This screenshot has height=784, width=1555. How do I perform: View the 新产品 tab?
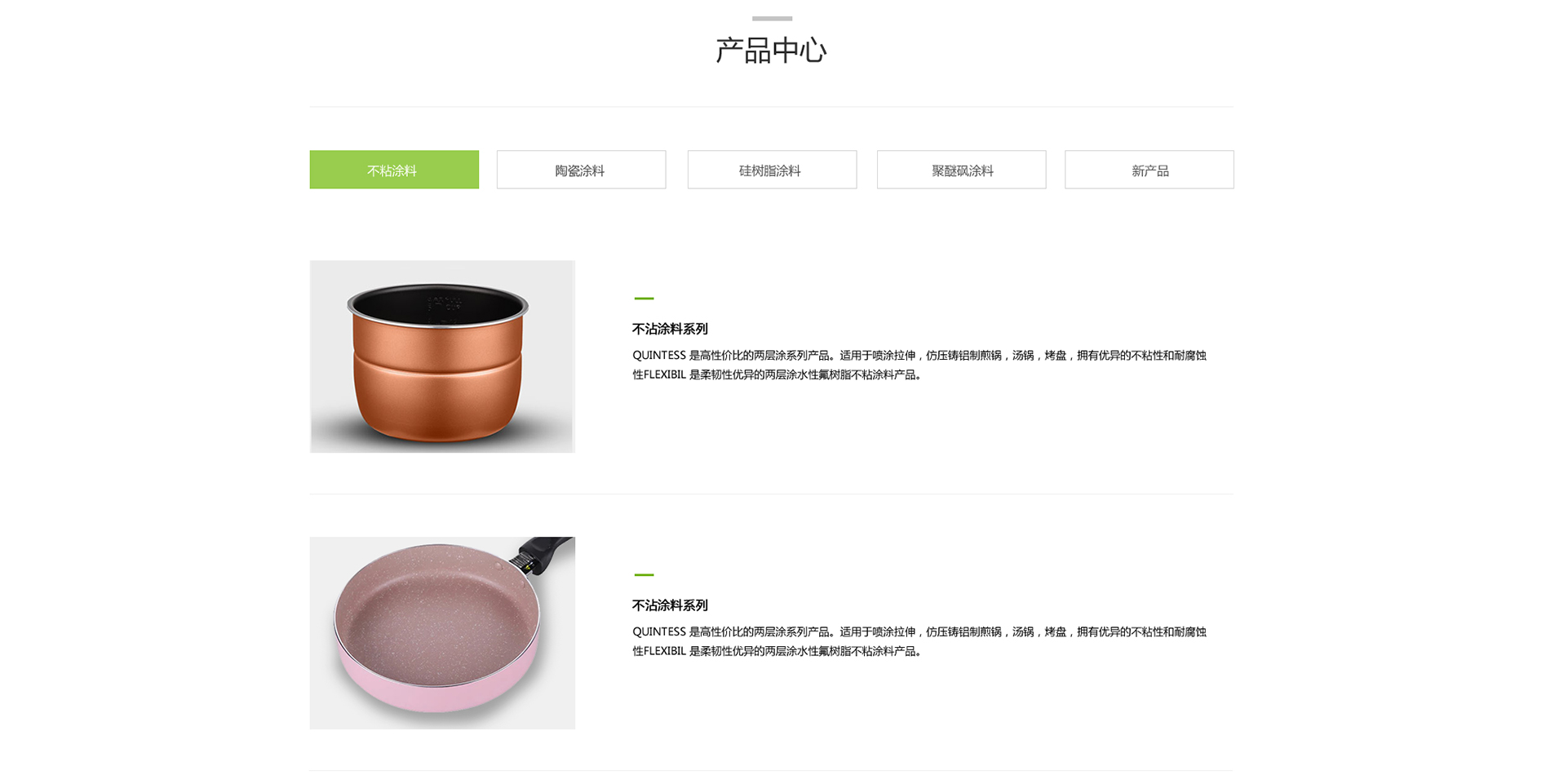1149,170
